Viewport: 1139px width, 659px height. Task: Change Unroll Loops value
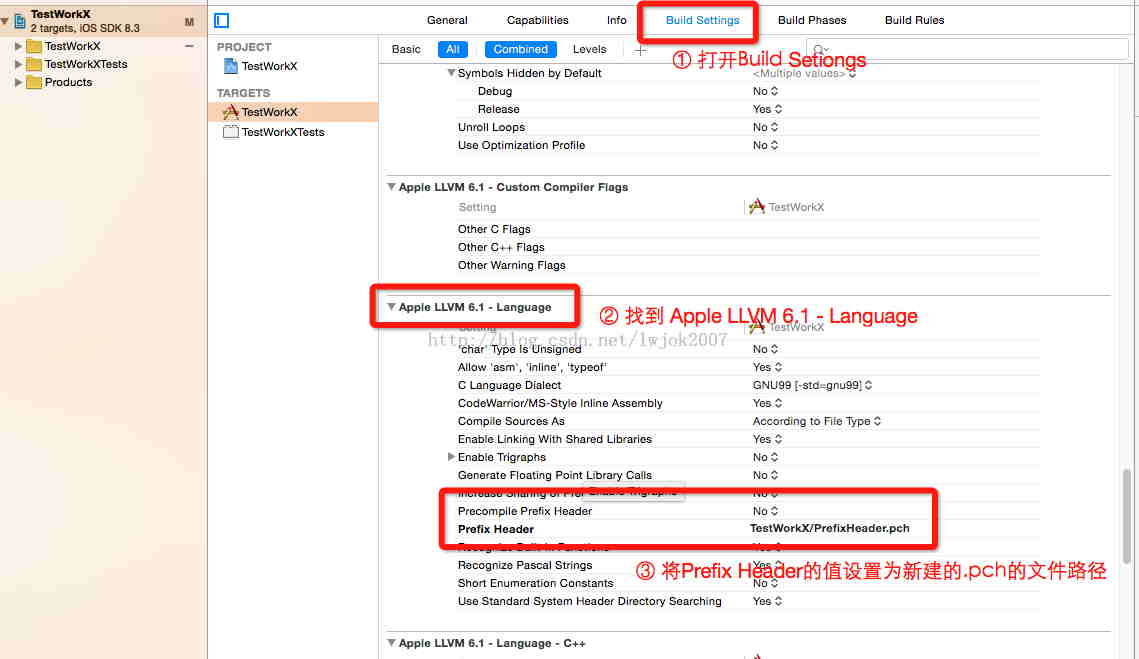pyautogui.click(x=765, y=127)
